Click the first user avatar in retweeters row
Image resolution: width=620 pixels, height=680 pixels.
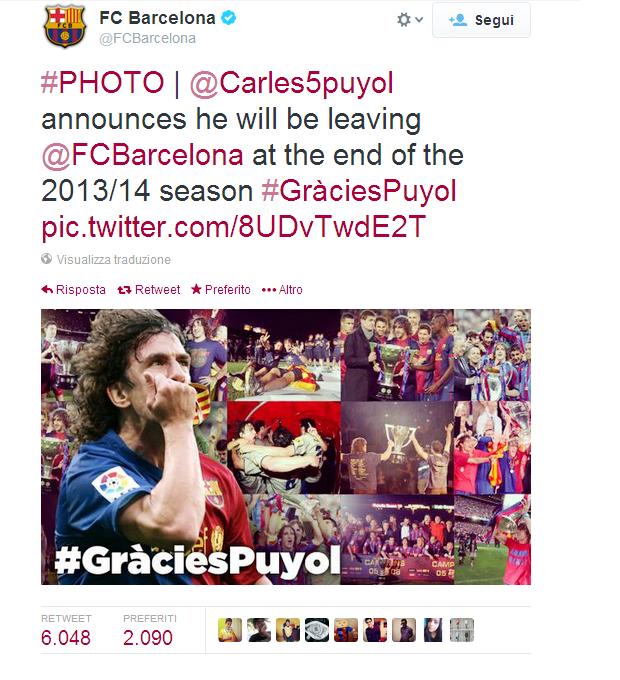230,630
